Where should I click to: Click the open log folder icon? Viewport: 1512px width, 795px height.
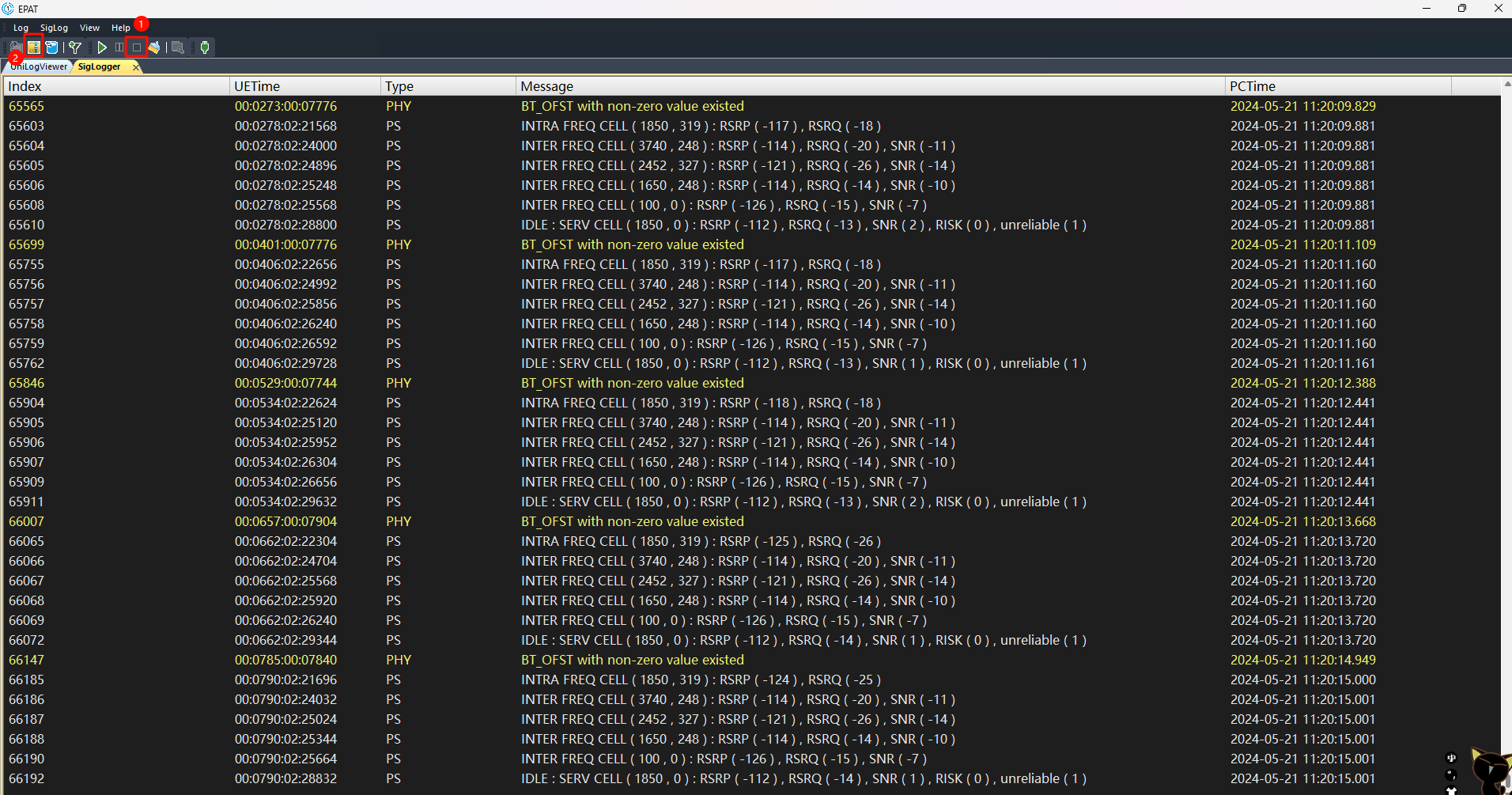tap(16, 47)
